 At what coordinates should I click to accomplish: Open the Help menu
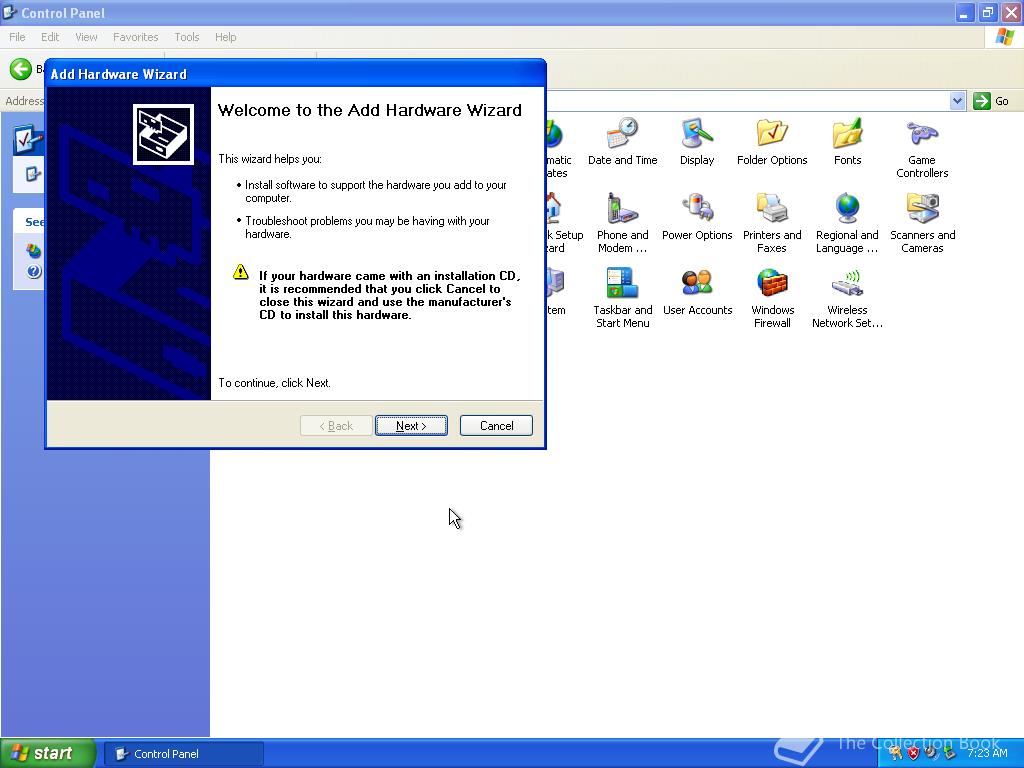tap(225, 37)
